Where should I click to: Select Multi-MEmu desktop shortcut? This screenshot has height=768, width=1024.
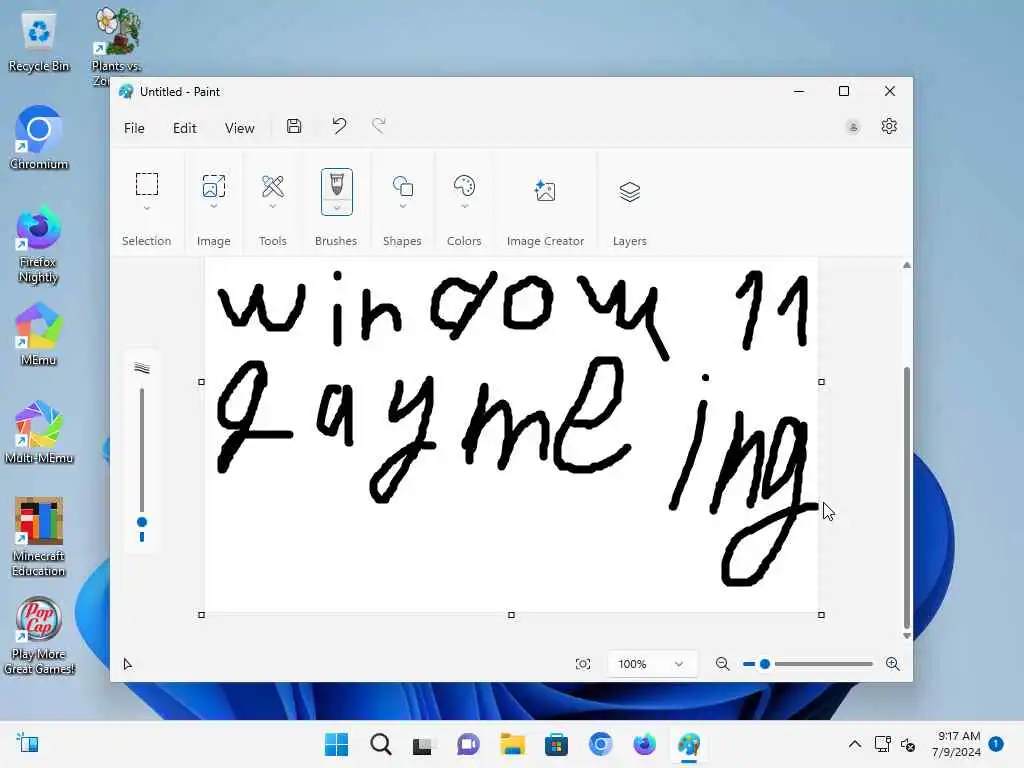click(39, 432)
